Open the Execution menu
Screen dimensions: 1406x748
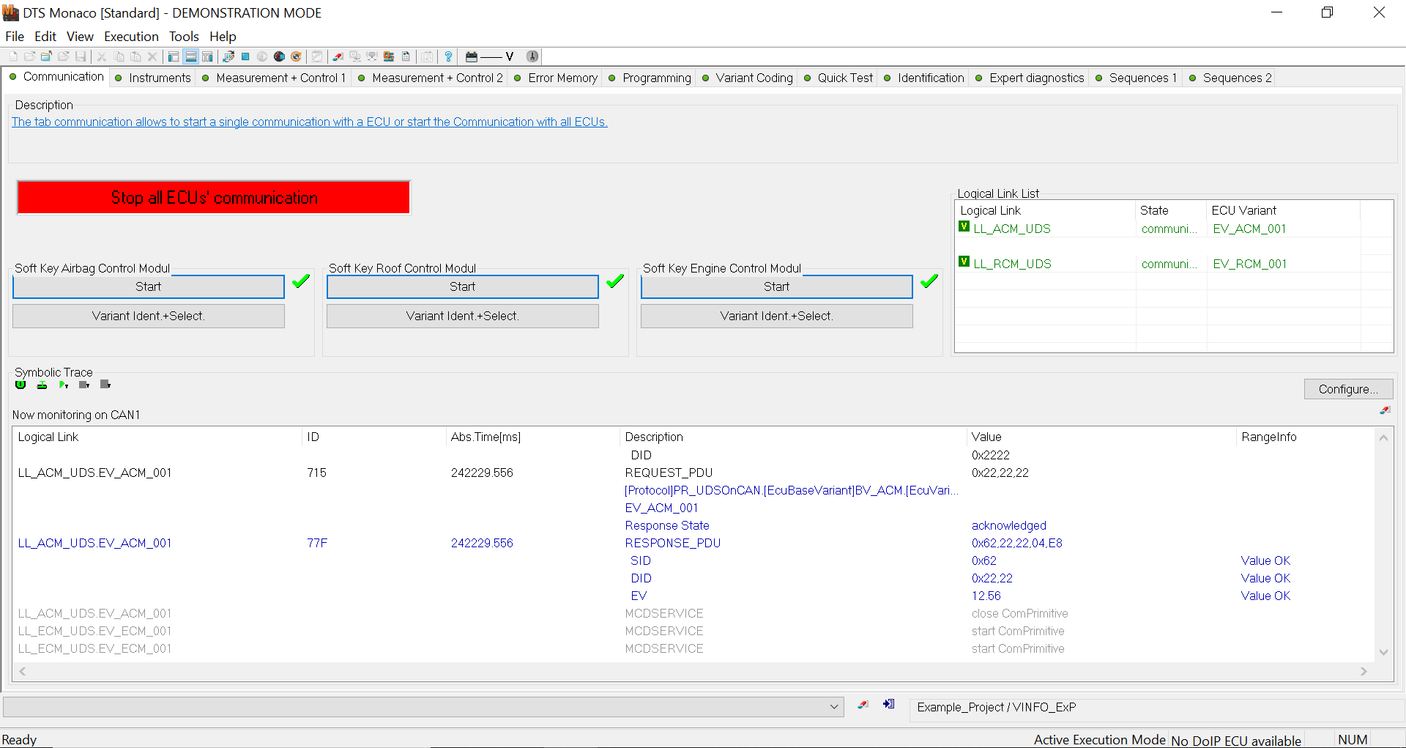click(131, 37)
